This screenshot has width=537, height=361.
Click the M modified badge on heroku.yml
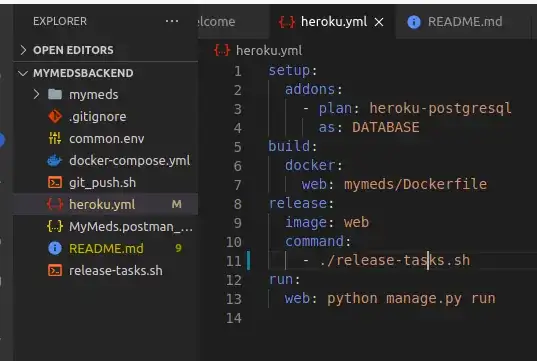tap(176, 204)
